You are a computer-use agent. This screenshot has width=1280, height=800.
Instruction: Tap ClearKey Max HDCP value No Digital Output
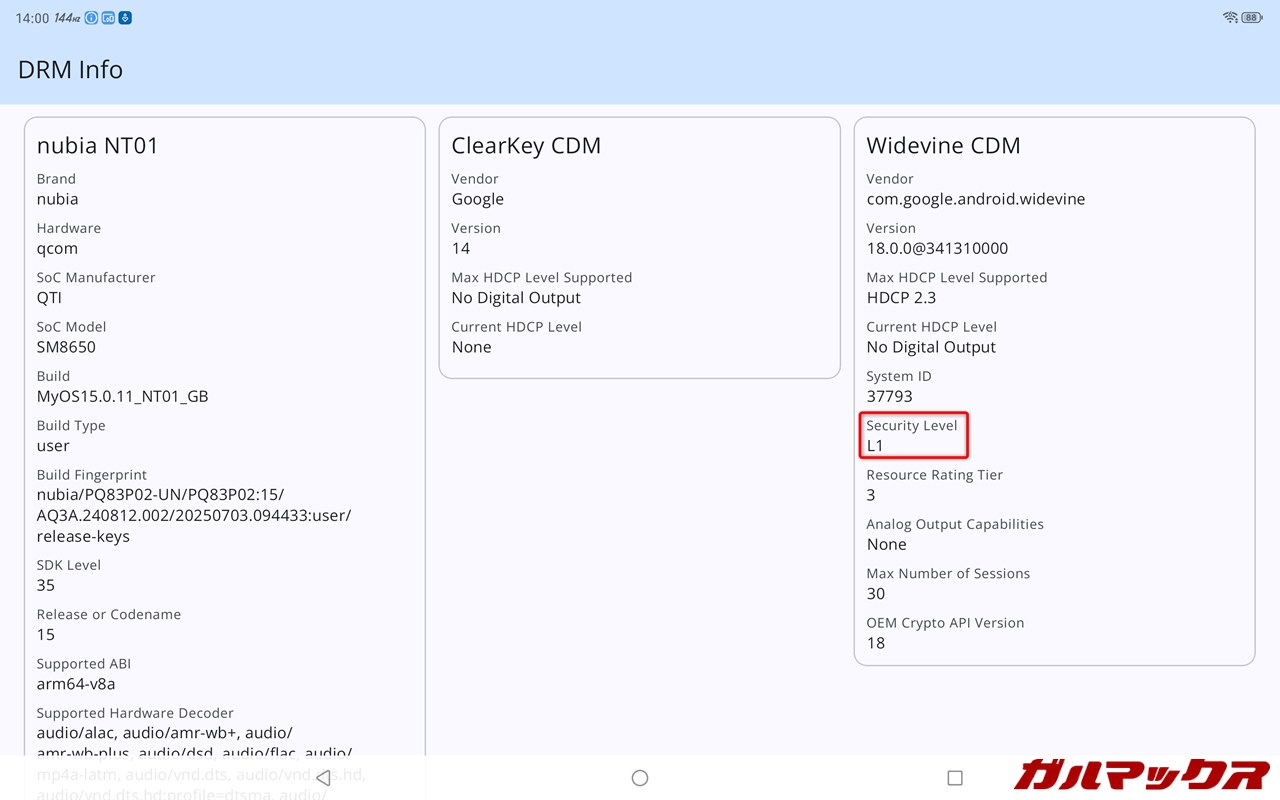click(516, 298)
